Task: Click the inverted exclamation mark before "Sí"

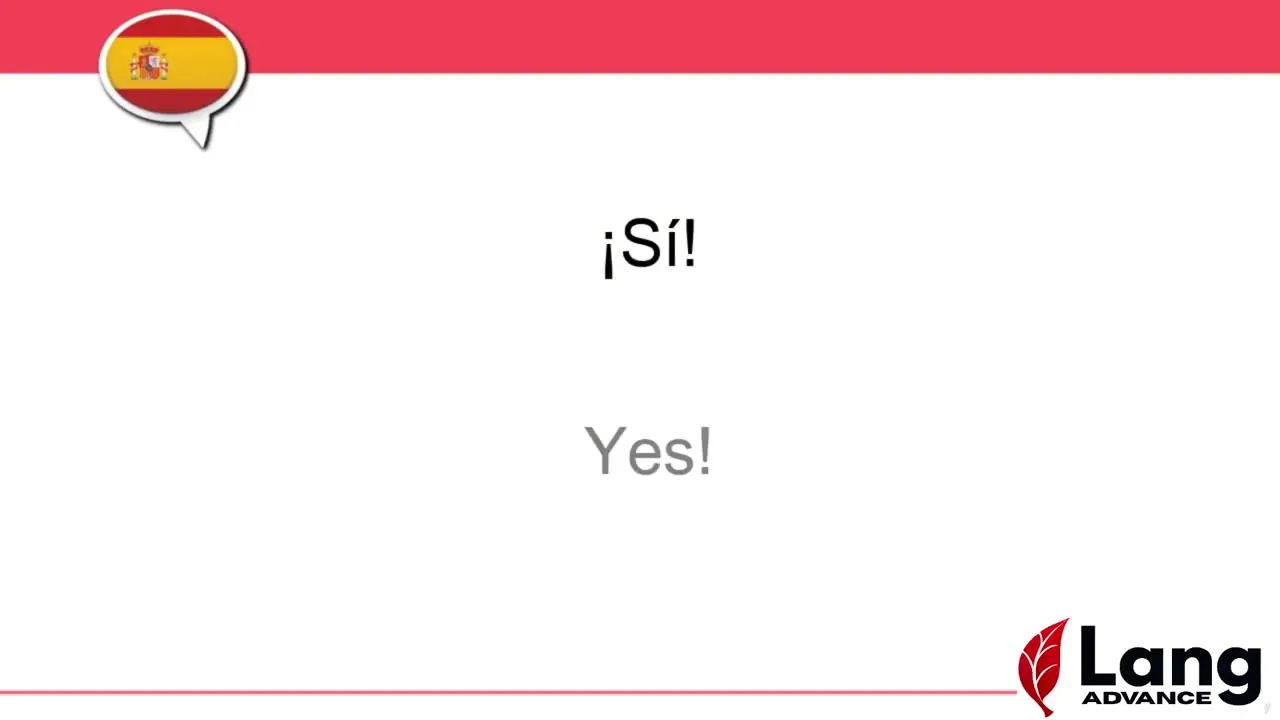Action: click(x=608, y=254)
